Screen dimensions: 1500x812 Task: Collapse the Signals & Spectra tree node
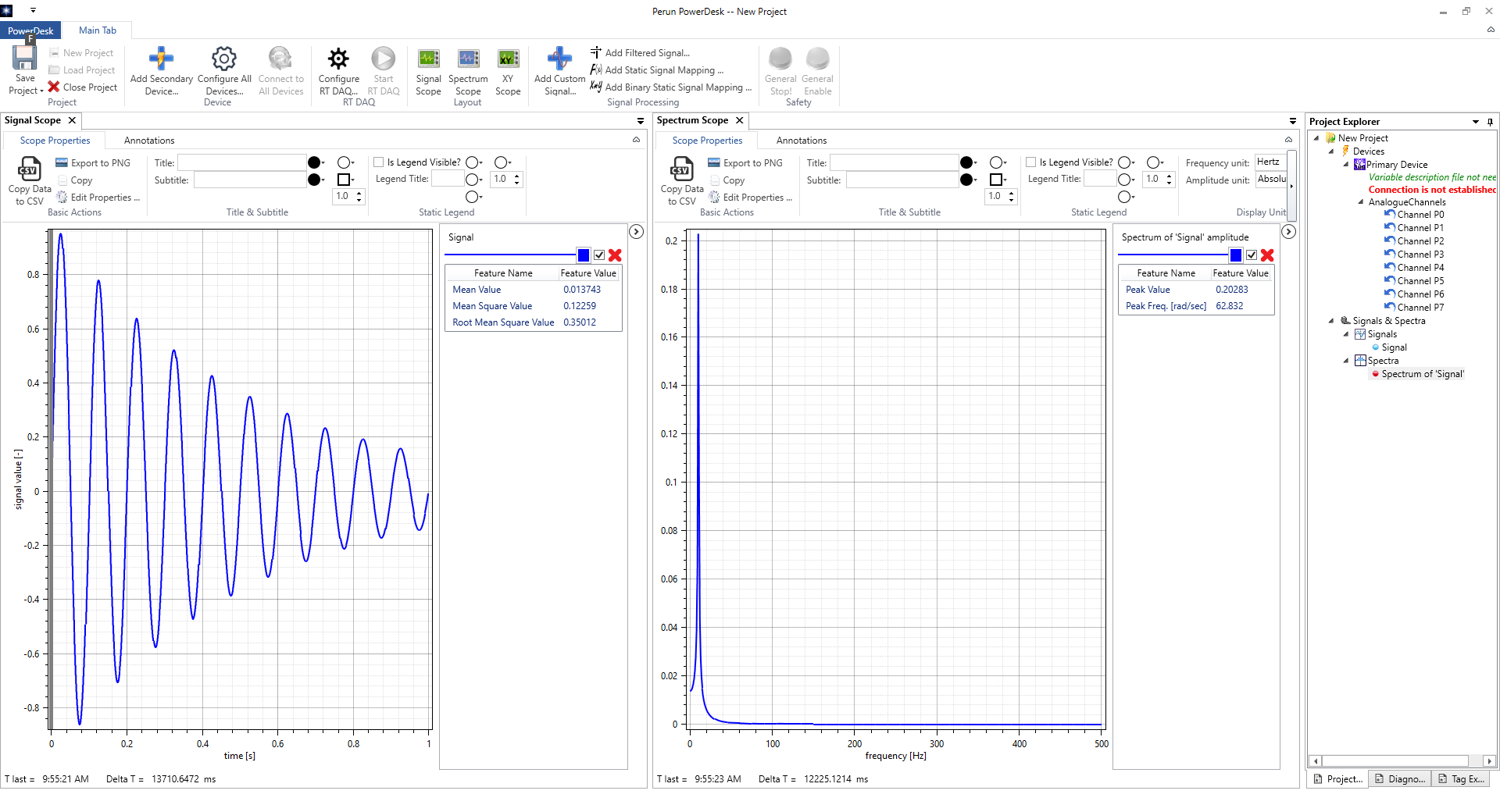1331,321
